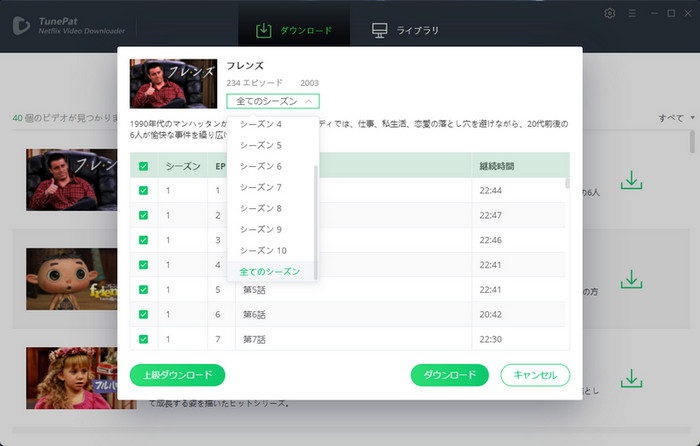Click the TunePat logo icon

tap(21, 25)
